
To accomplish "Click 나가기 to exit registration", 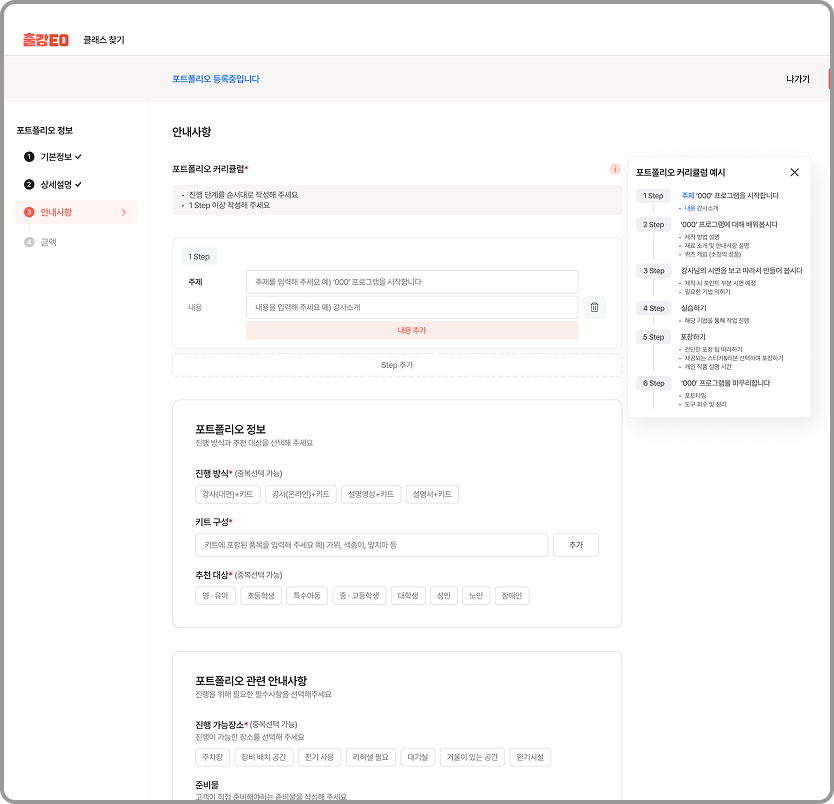I will tap(797, 79).
